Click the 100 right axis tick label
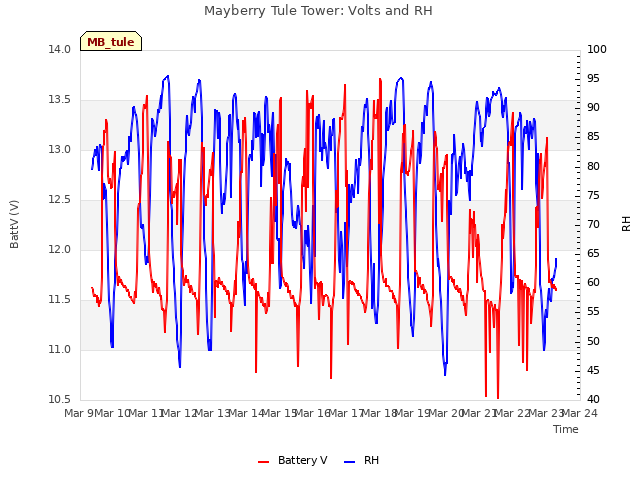 click(597, 49)
